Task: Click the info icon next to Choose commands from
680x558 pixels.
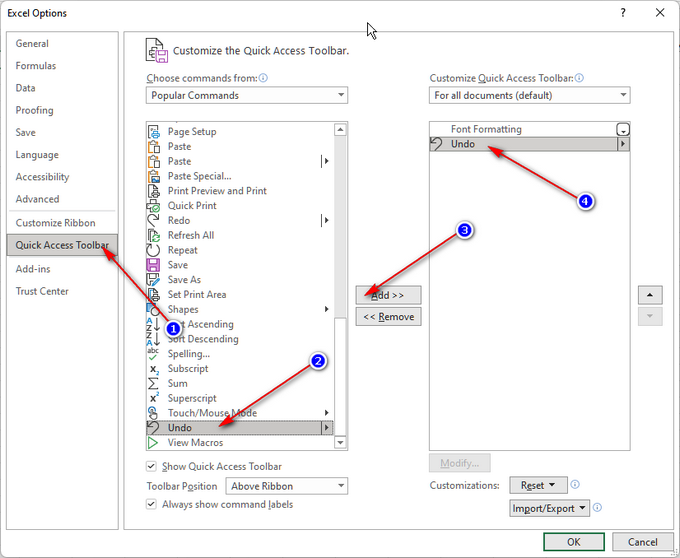Action: coord(263,78)
